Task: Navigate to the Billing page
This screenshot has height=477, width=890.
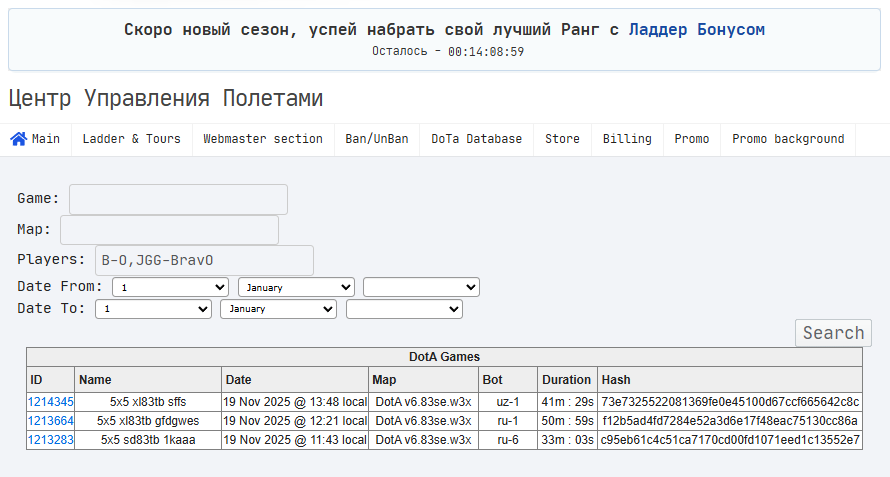Action: pos(627,139)
